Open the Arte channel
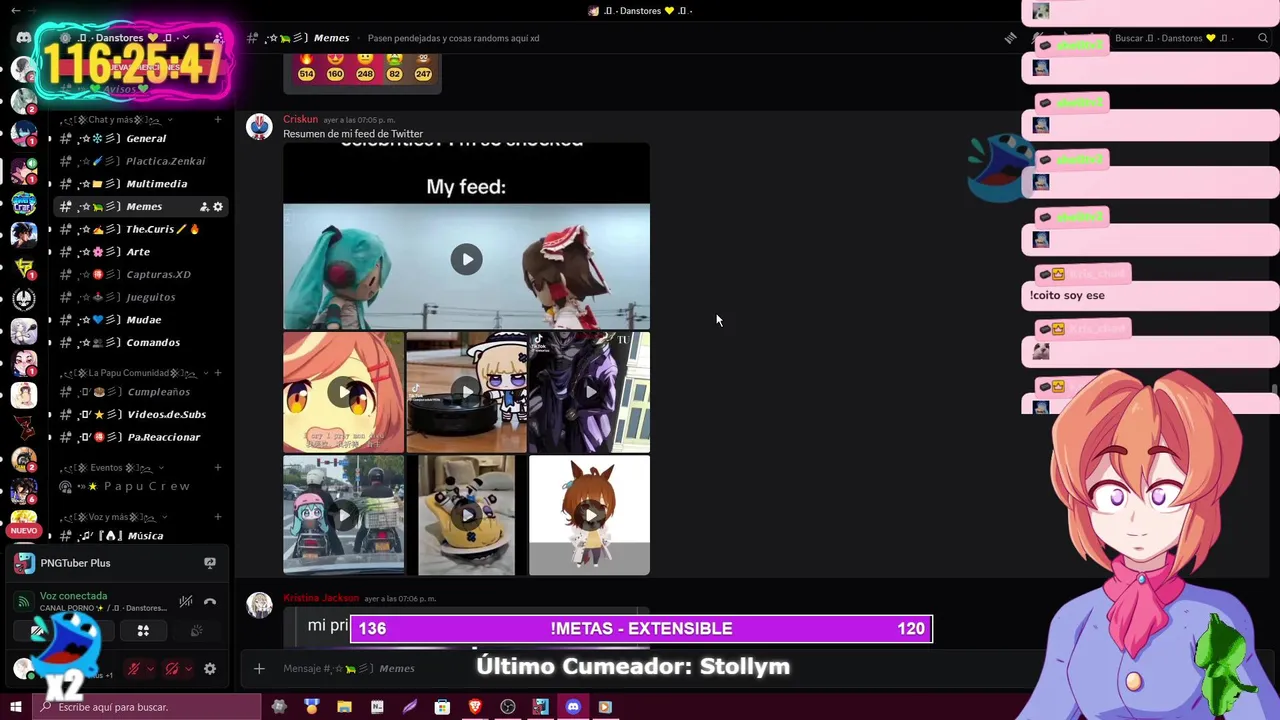Viewport: 1280px width, 720px height. coord(140,252)
